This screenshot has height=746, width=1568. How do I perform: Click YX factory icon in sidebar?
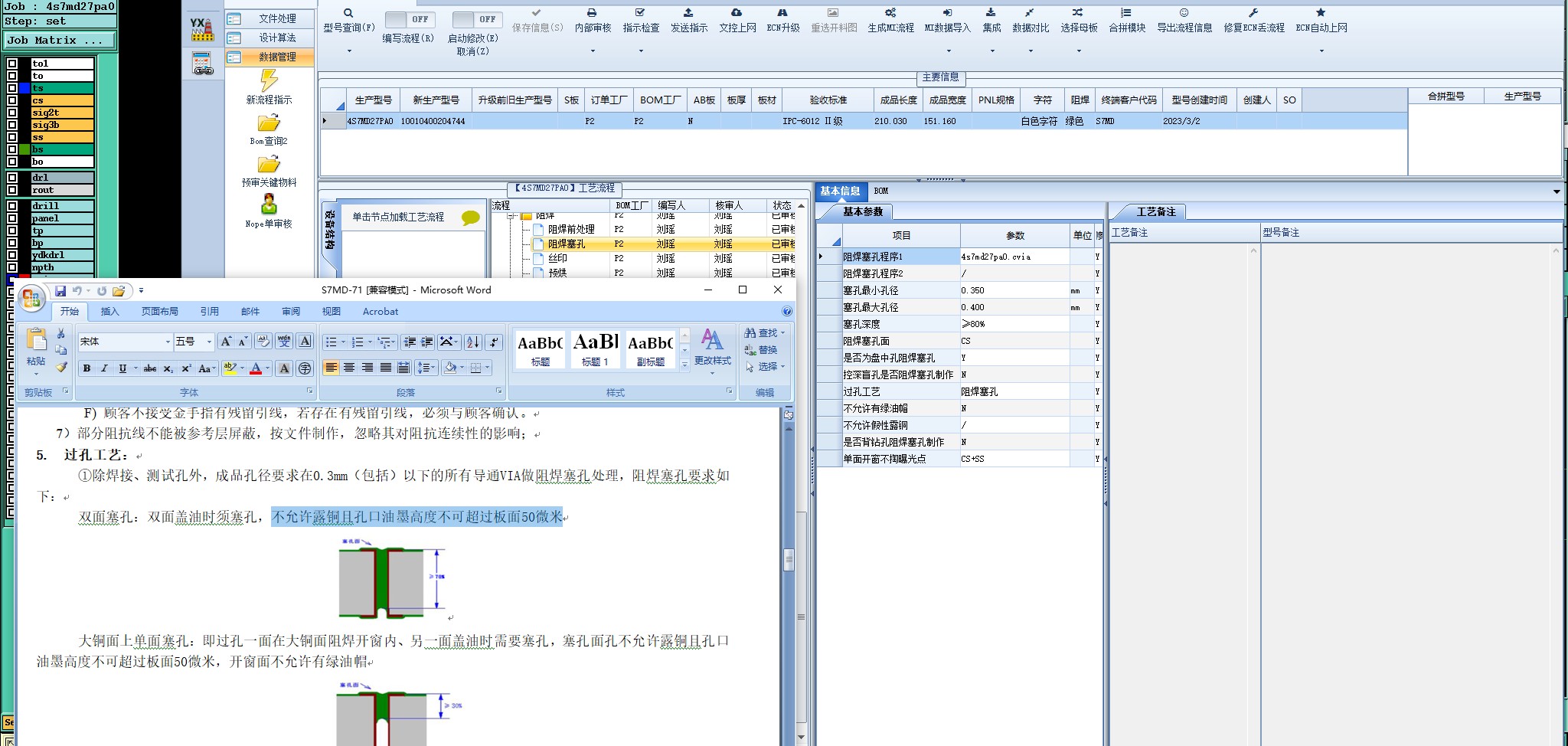click(x=202, y=29)
